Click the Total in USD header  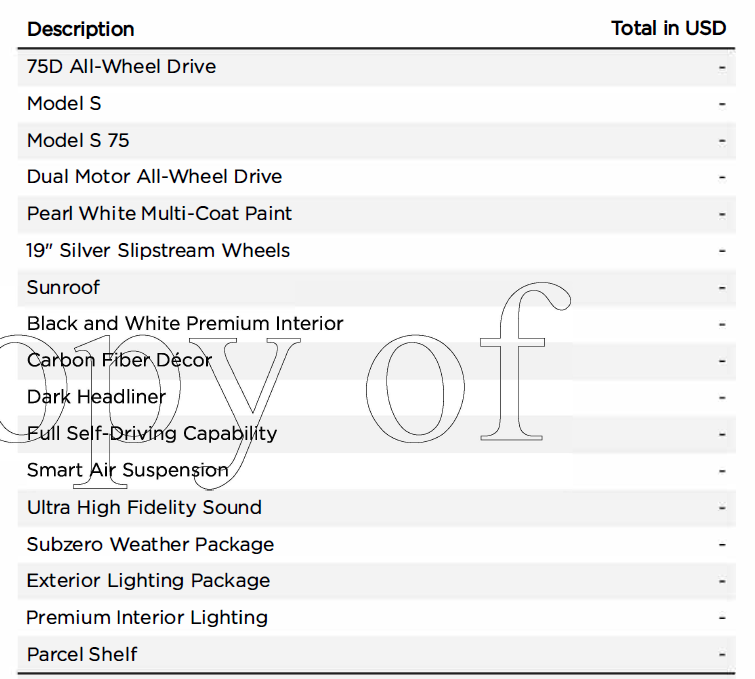coord(668,28)
